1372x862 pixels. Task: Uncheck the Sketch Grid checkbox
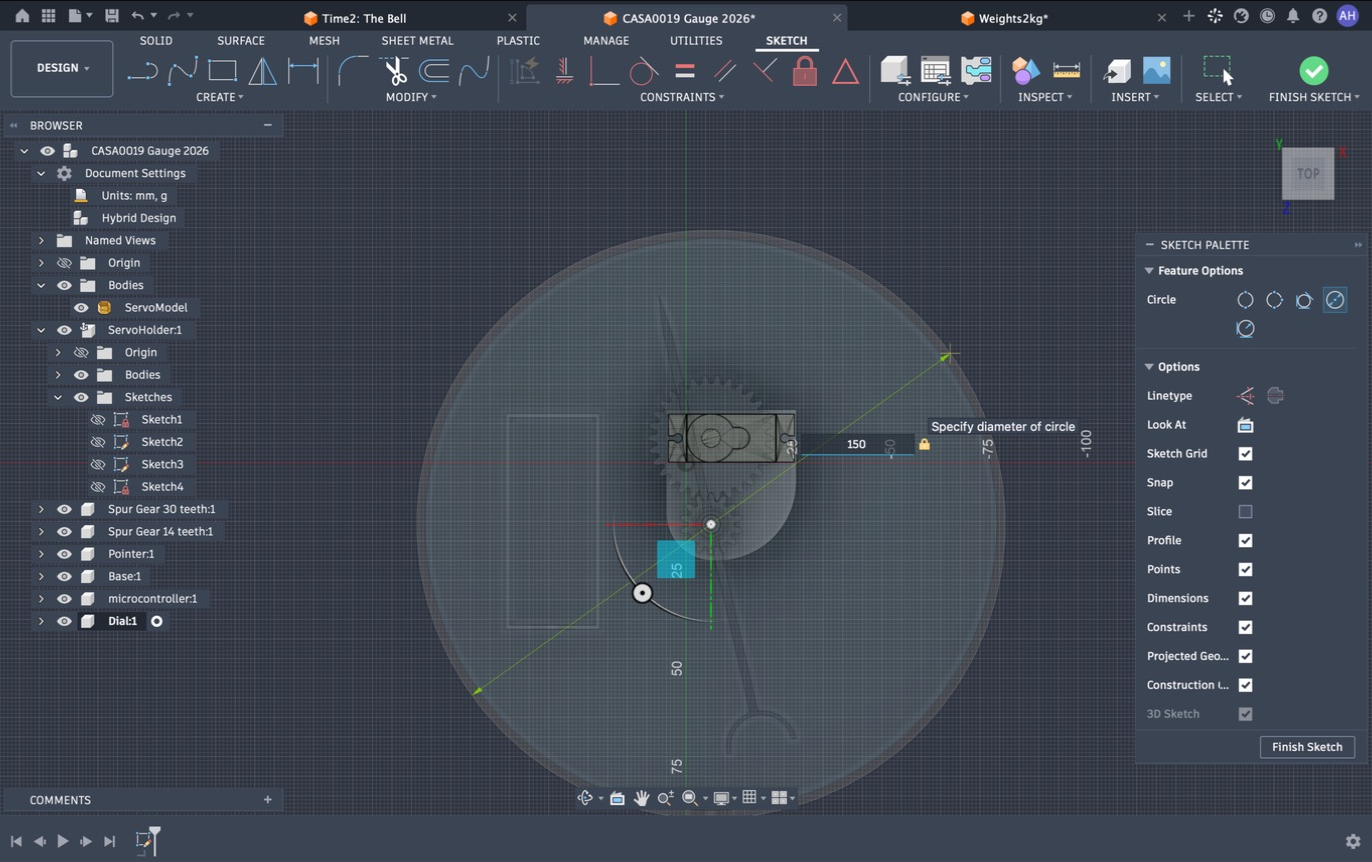point(1245,454)
